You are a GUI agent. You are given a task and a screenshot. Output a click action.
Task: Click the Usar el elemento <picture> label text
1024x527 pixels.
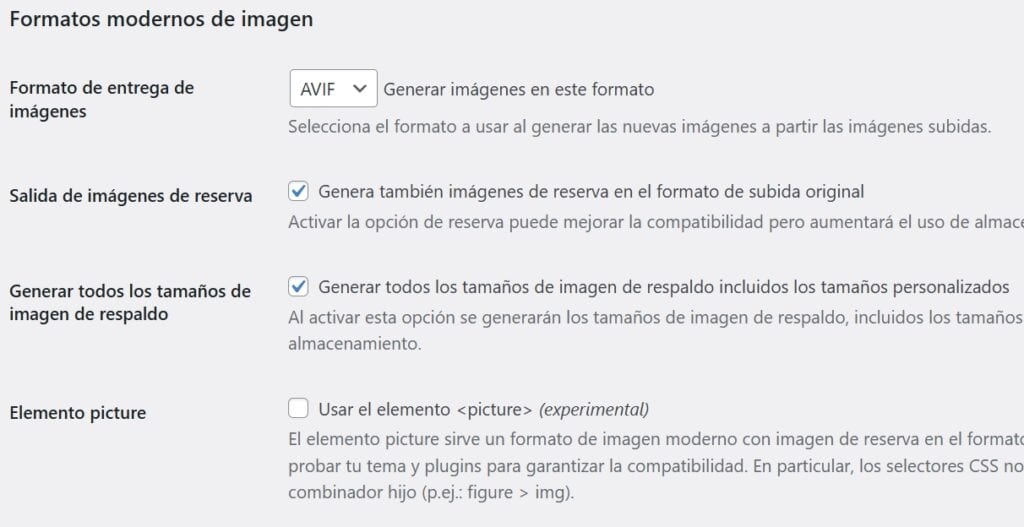[426, 410]
